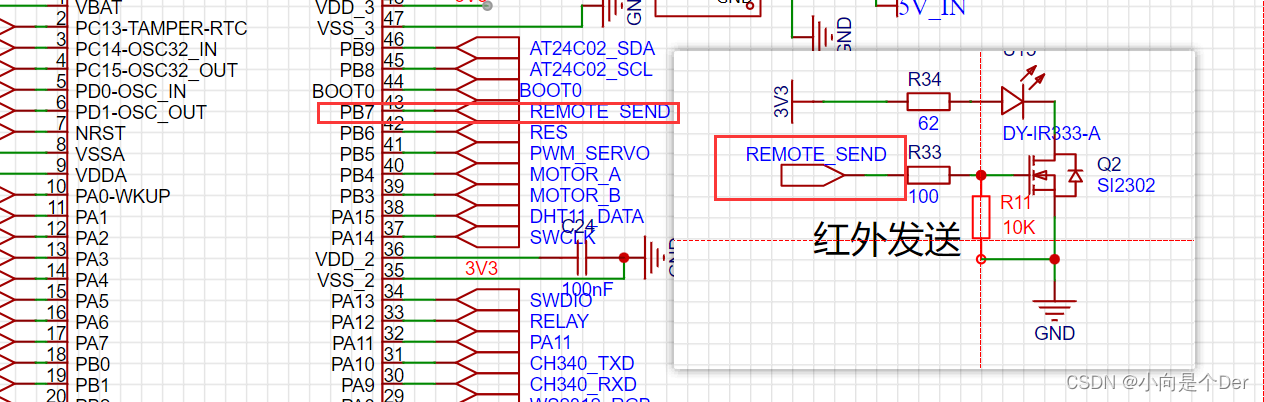Viewport: 1264px width, 402px height.
Task: Click the AT24C02_SDA net label
Action: point(591,48)
